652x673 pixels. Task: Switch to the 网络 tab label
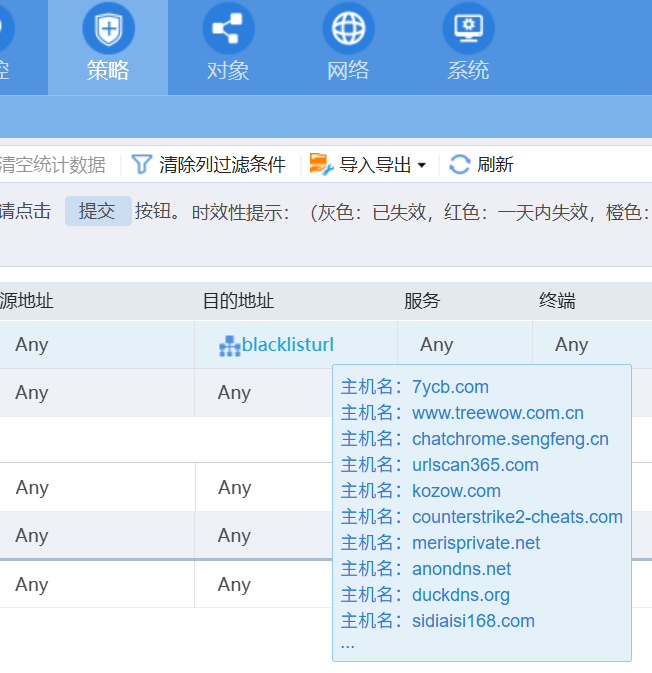pyautogui.click(x=348, y=70)
